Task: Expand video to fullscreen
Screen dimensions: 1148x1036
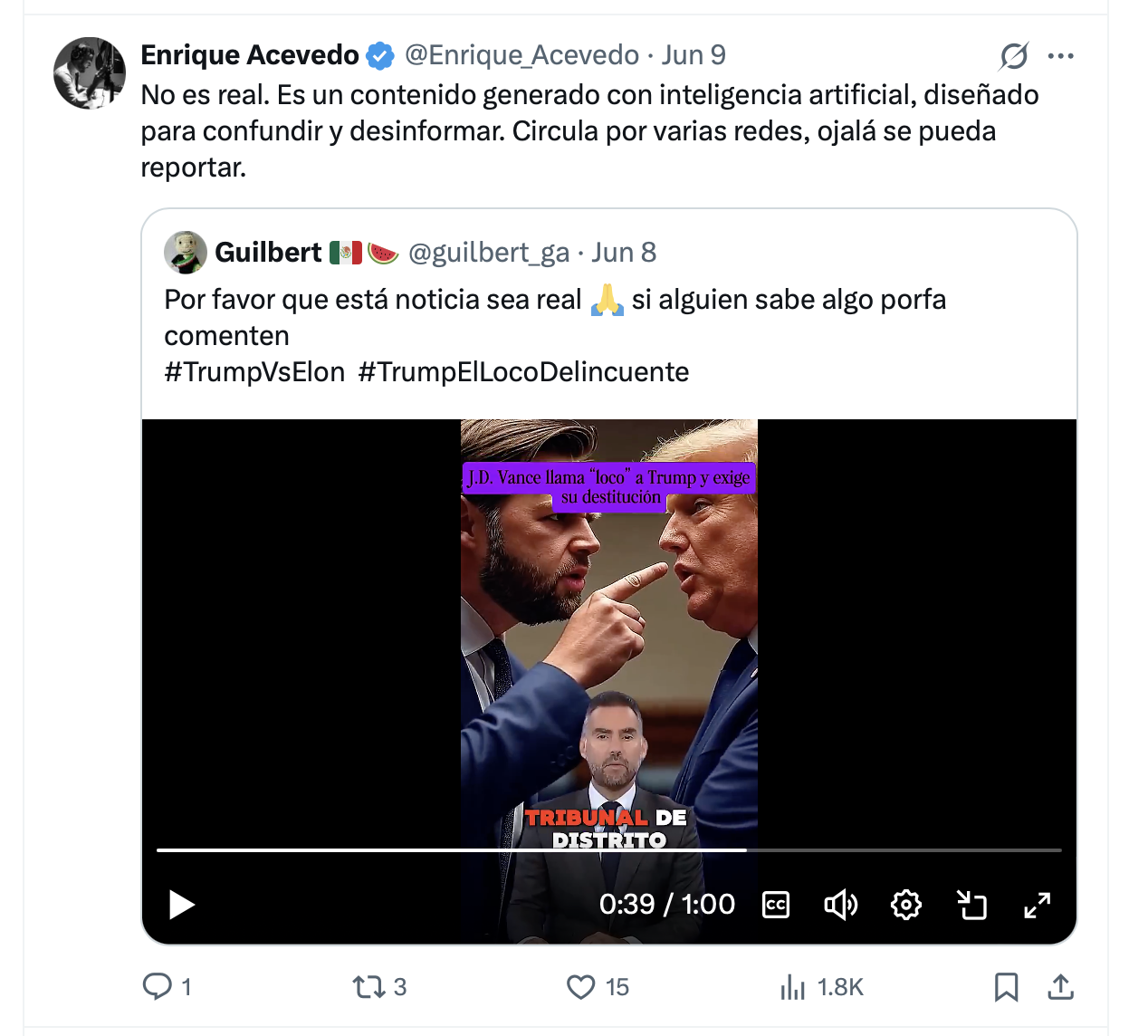Action: [1038, 905]
